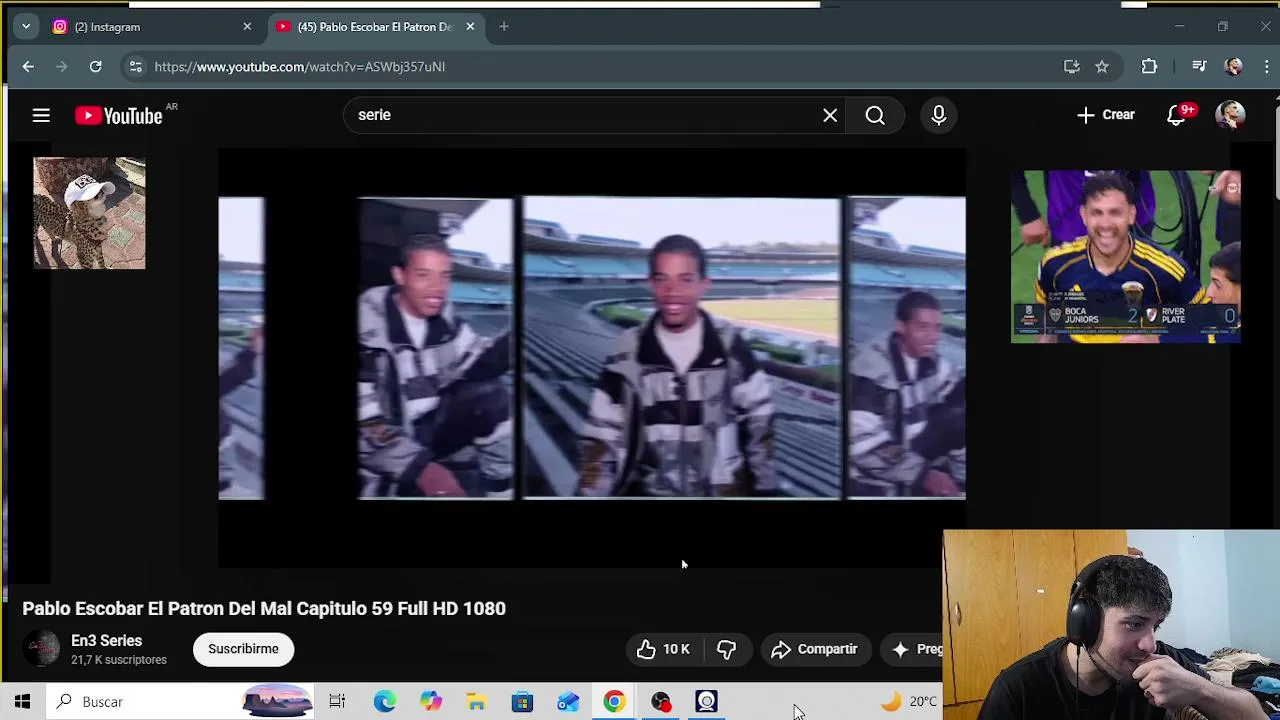This screenshot has height=720, width=1280.
Task: Clear the search box with the X
Action: coord(830,115)
